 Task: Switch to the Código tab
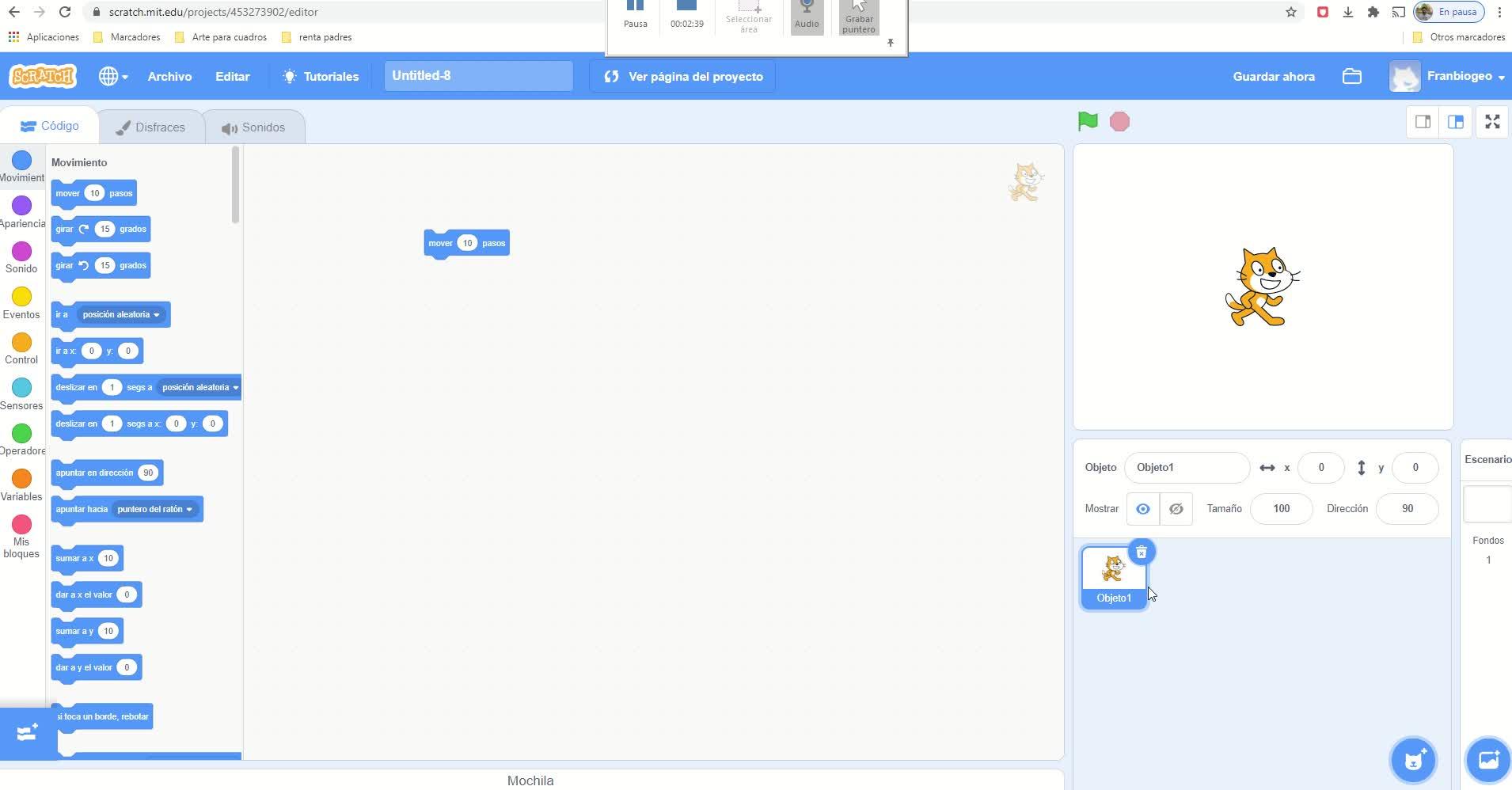[x=50, y=126]
